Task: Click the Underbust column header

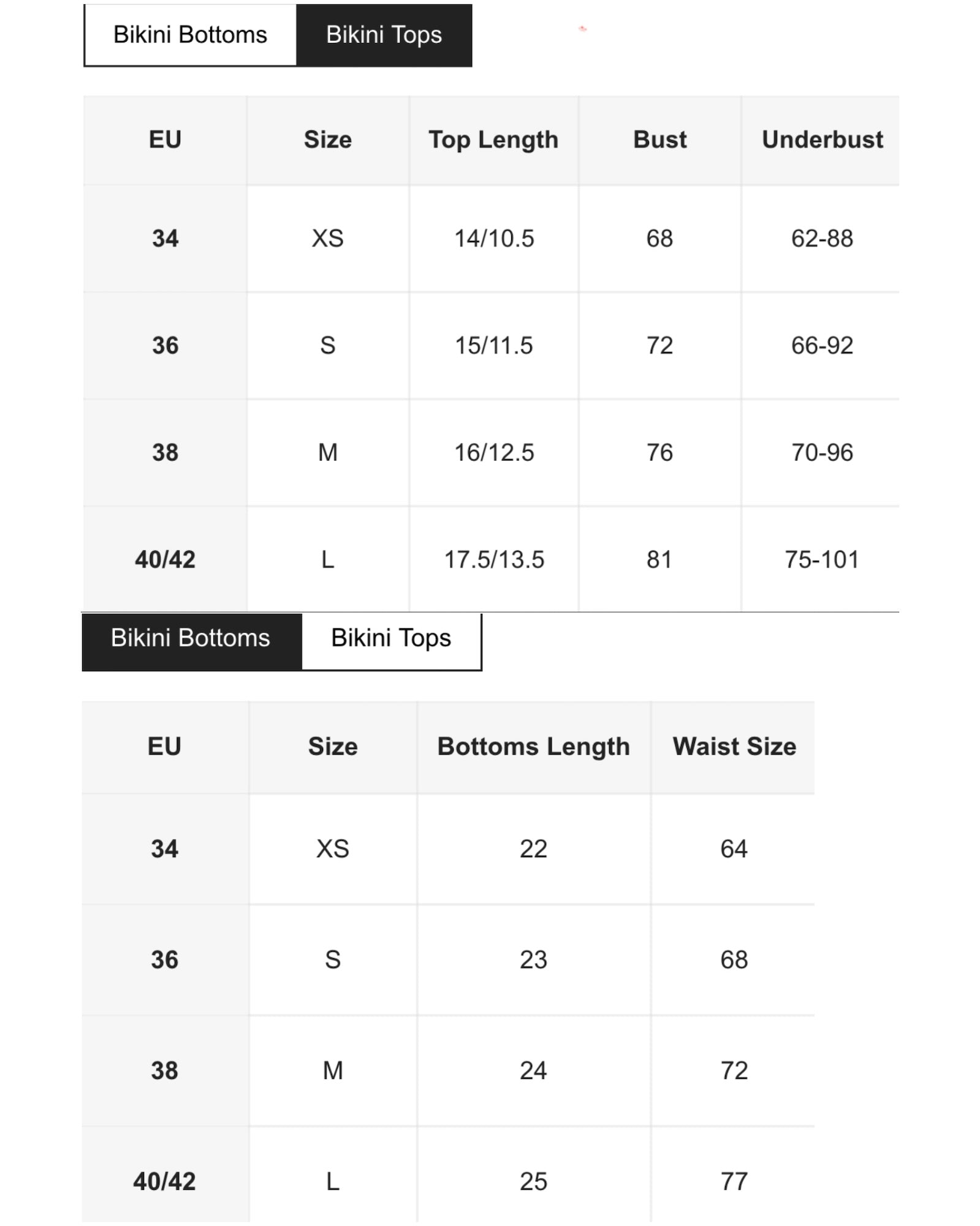Action: click(822, 140)
